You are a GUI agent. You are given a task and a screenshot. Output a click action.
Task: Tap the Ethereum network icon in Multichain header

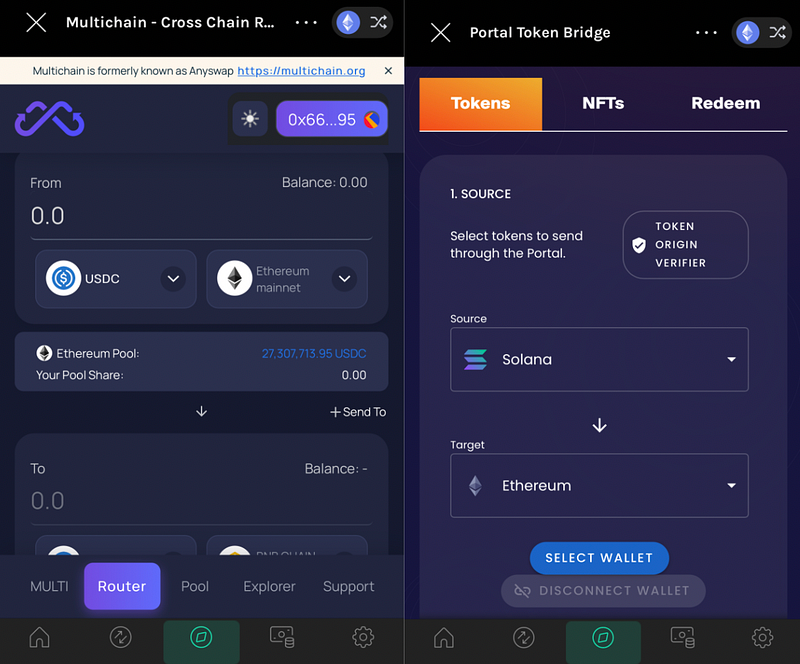(x=348, y=22)
